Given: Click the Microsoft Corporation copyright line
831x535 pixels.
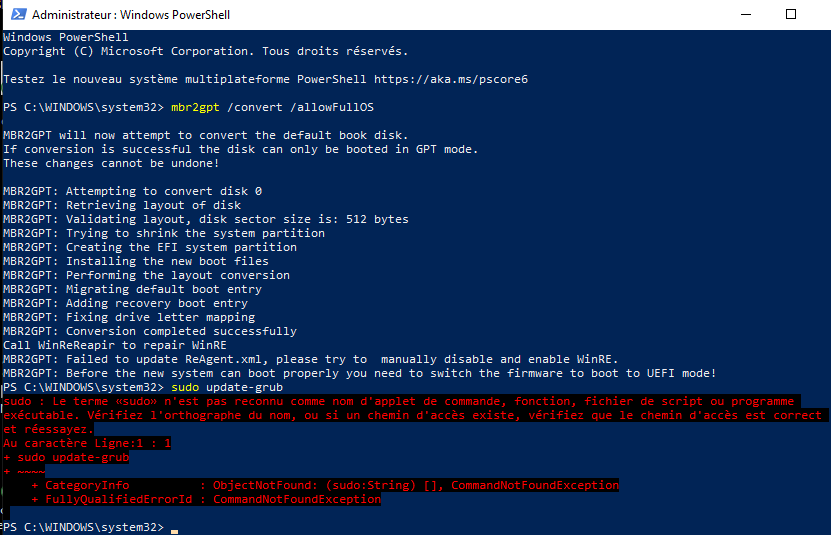Looking at the screenshot, I should point(205,50).
